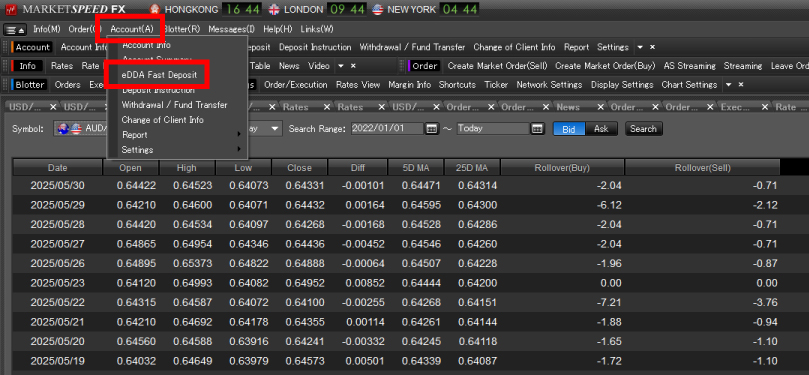
Task: Click Rollover(Buy) value -7.21
Action: (610, 302)
